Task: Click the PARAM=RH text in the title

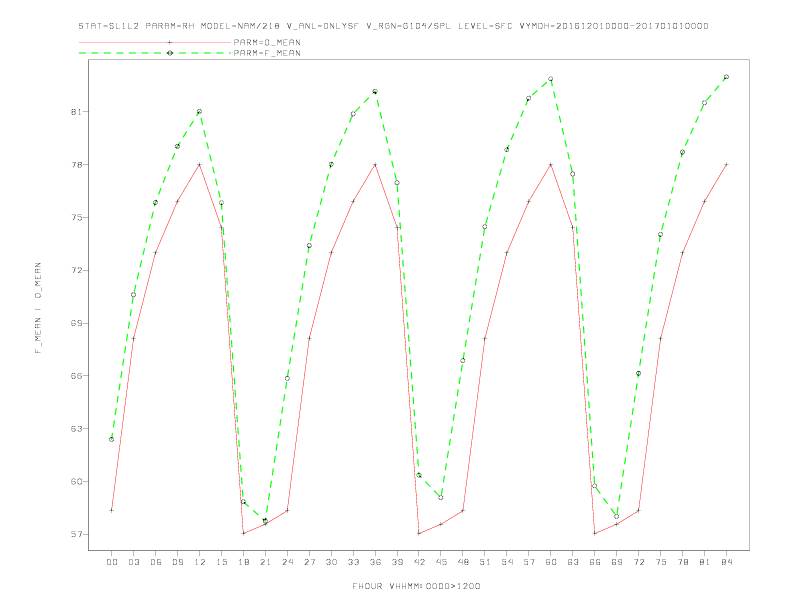Action: coord(170,26)
